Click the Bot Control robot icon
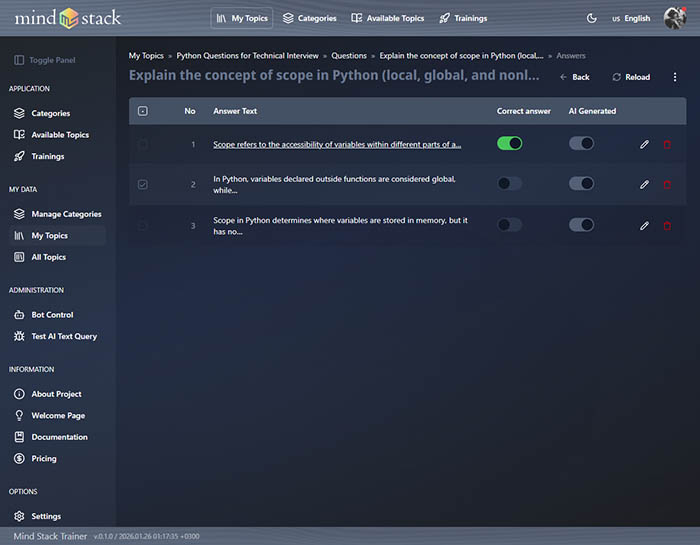The height and width of the screenshot is (545, 700). pos(19,315)
